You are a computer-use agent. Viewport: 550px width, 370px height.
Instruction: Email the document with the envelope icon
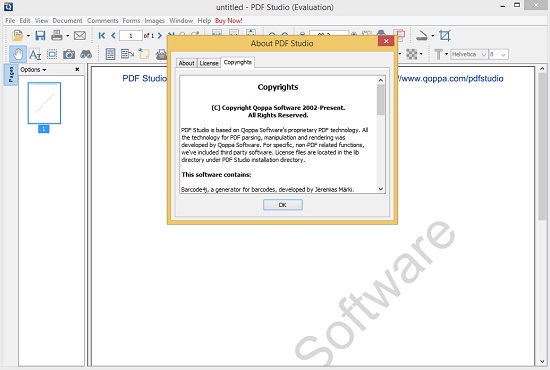(x=80, y=35)
